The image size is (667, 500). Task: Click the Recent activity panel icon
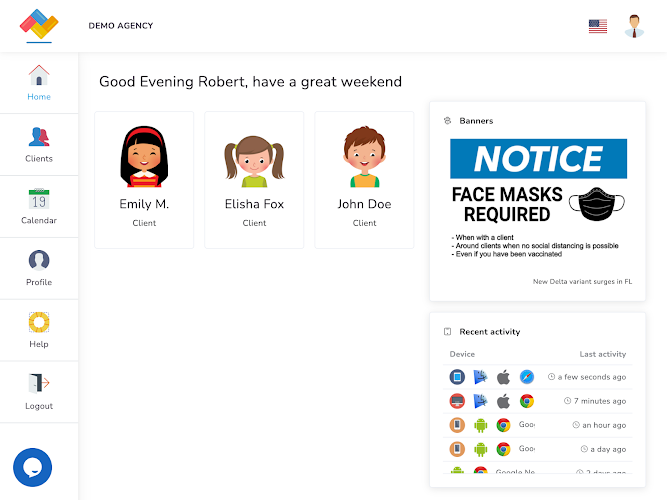448,331
